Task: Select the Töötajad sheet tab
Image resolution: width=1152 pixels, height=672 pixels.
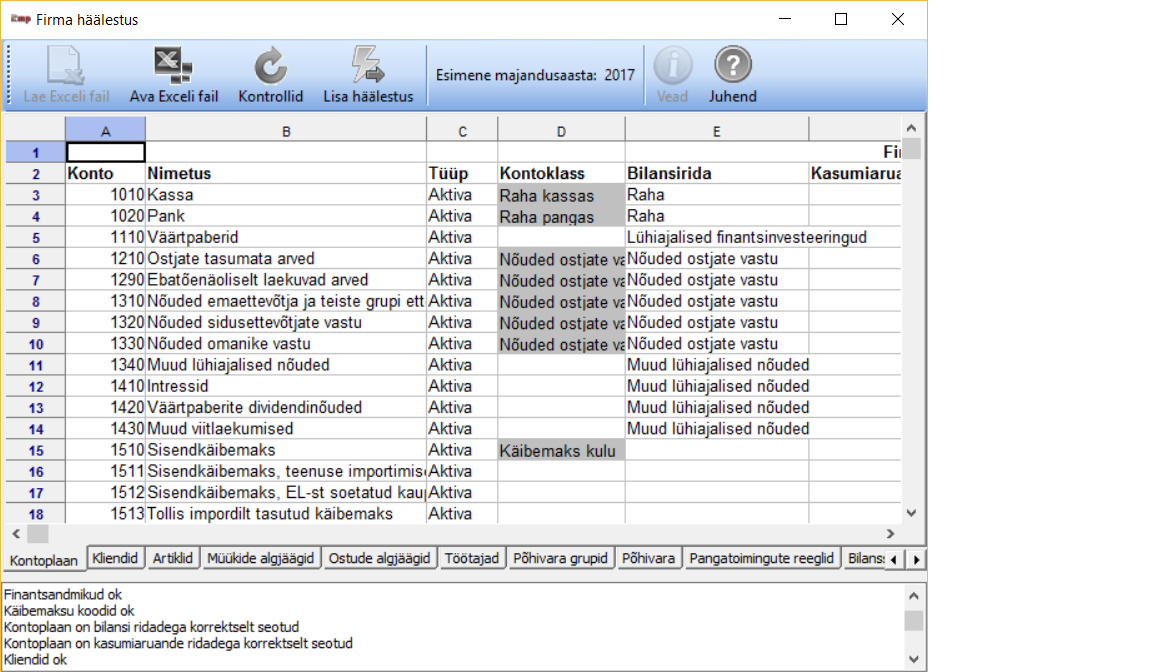Action: pos(470,558)
